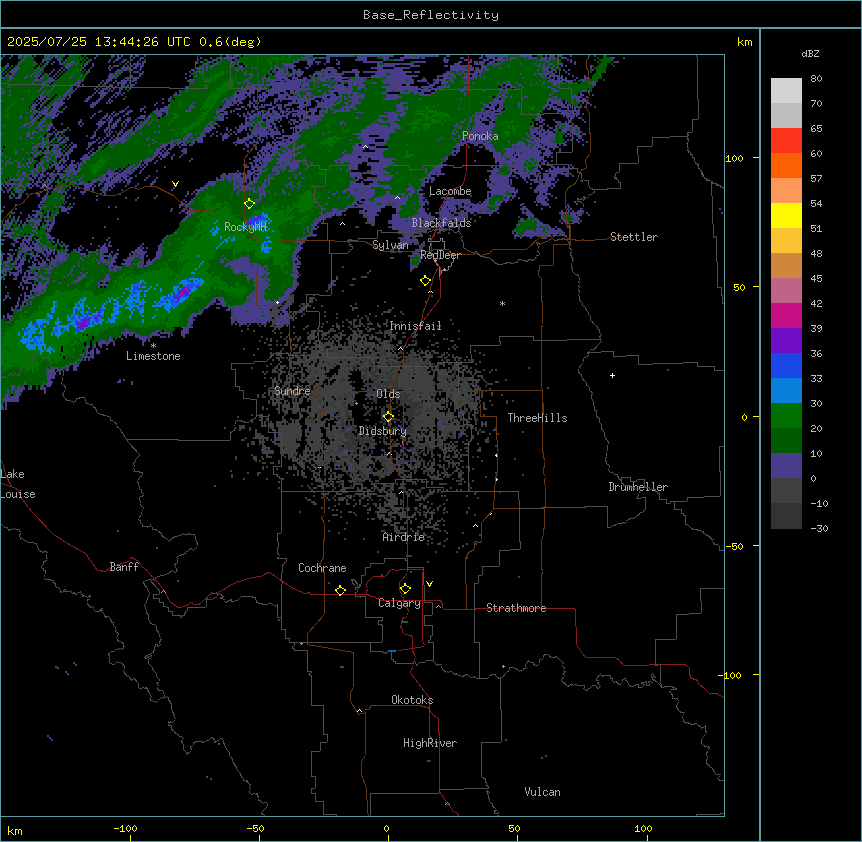Click the yellow diamond marker below Cochrane
Image resolution: width=862 pixels, height=842 pixels.
[x=340, y=590]
